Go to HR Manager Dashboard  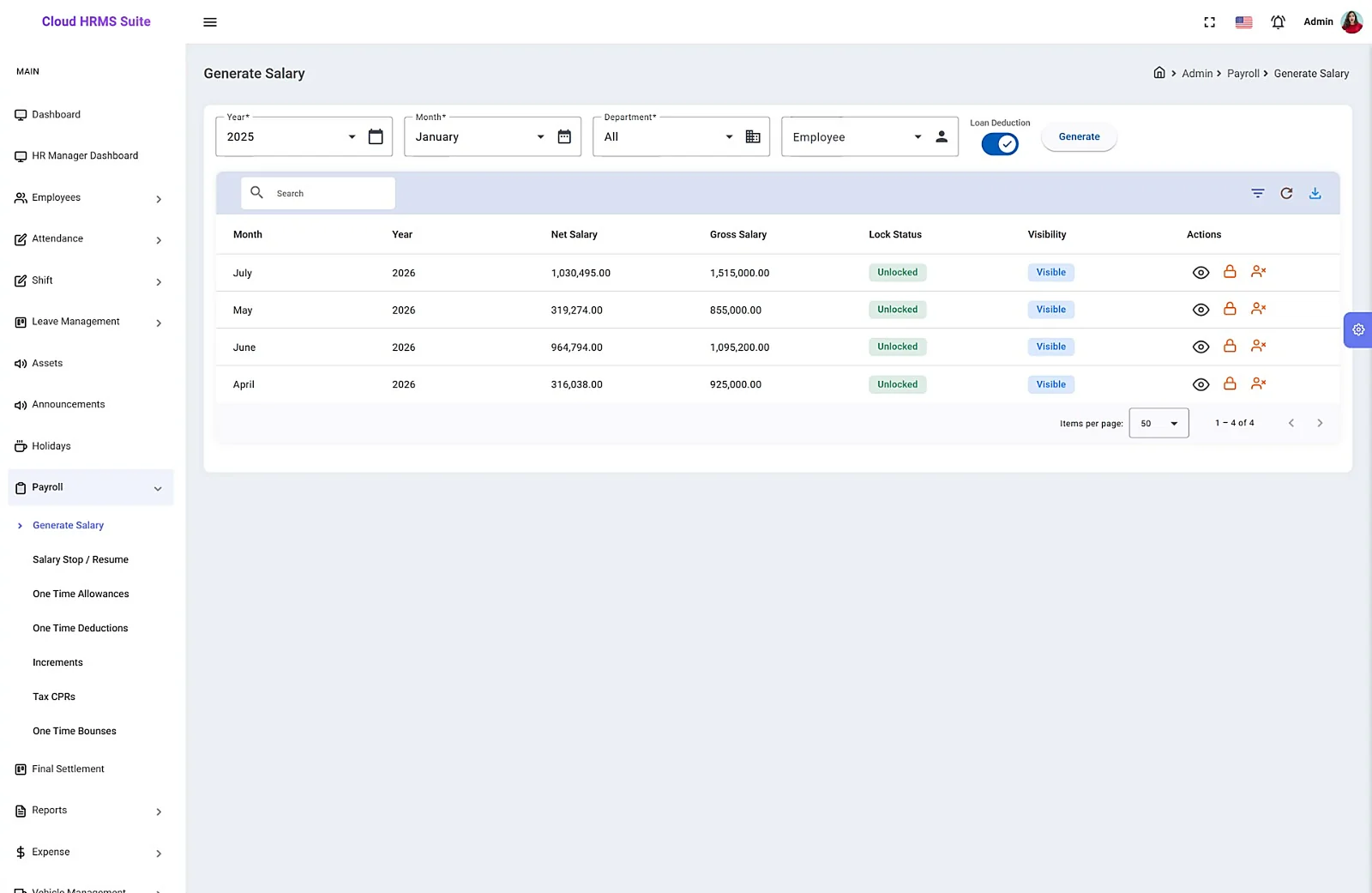click(x=85, y=156)
